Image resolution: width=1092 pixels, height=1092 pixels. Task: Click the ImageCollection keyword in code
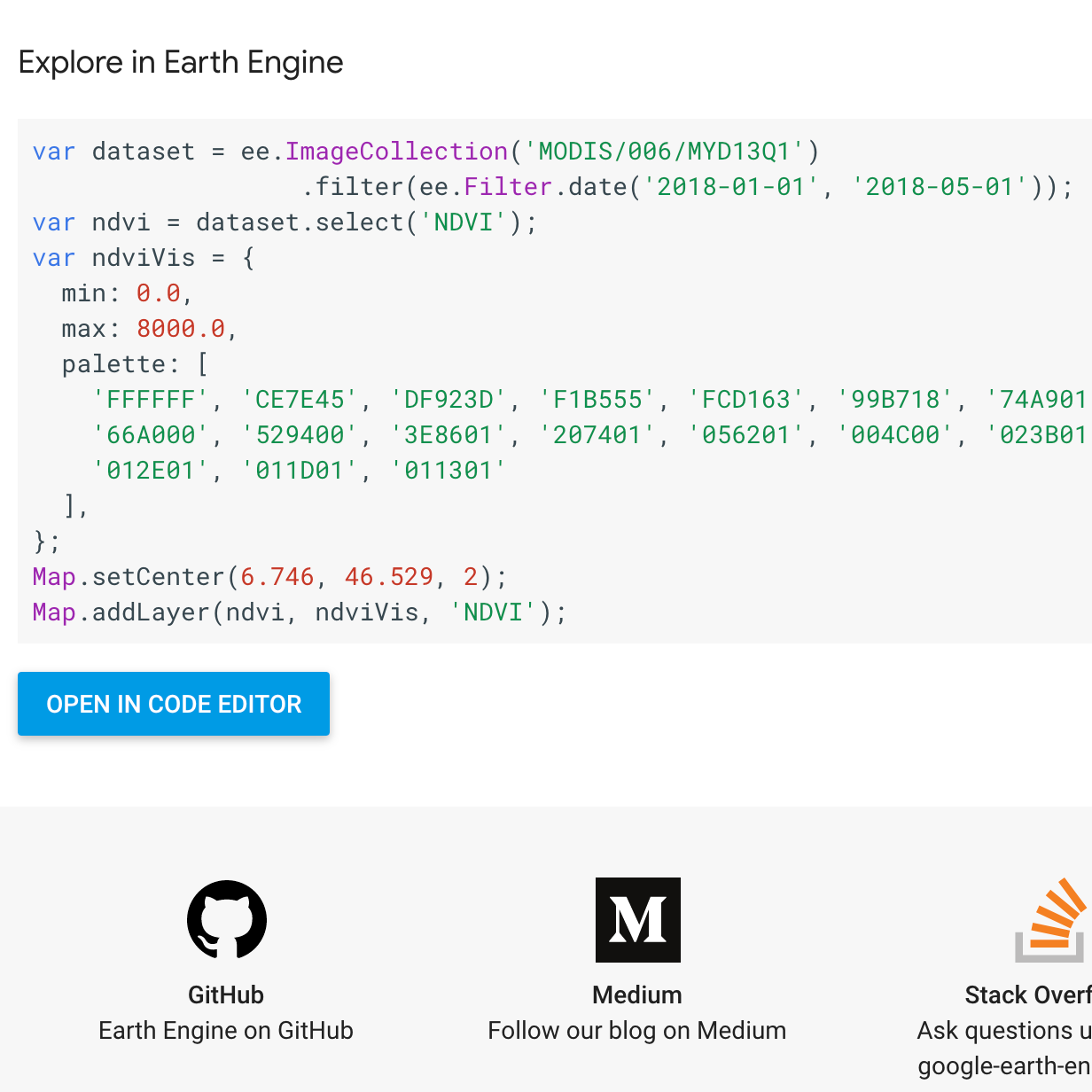coord(397,152)
